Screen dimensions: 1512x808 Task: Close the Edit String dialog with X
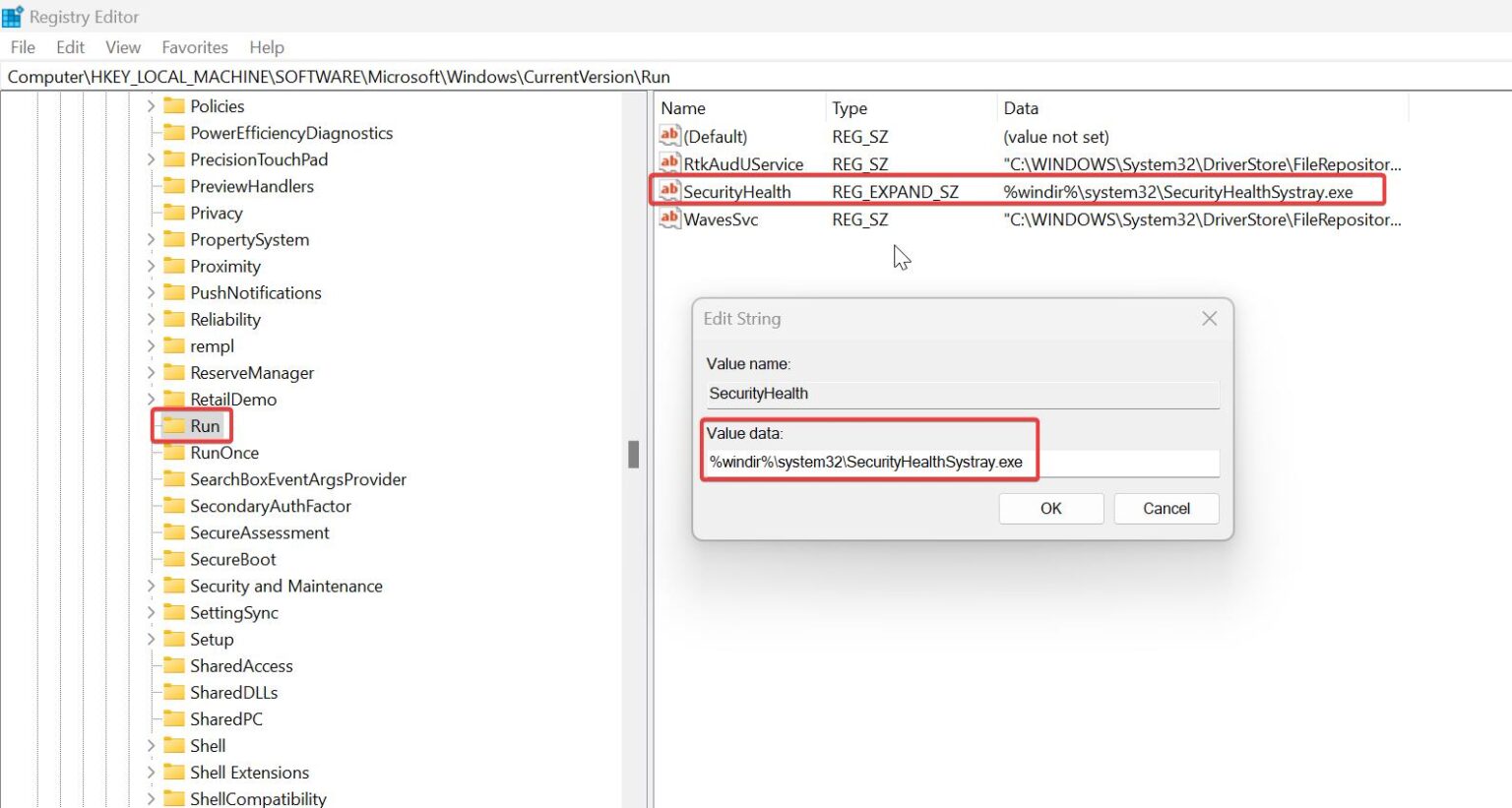[x=1210, y=318]
